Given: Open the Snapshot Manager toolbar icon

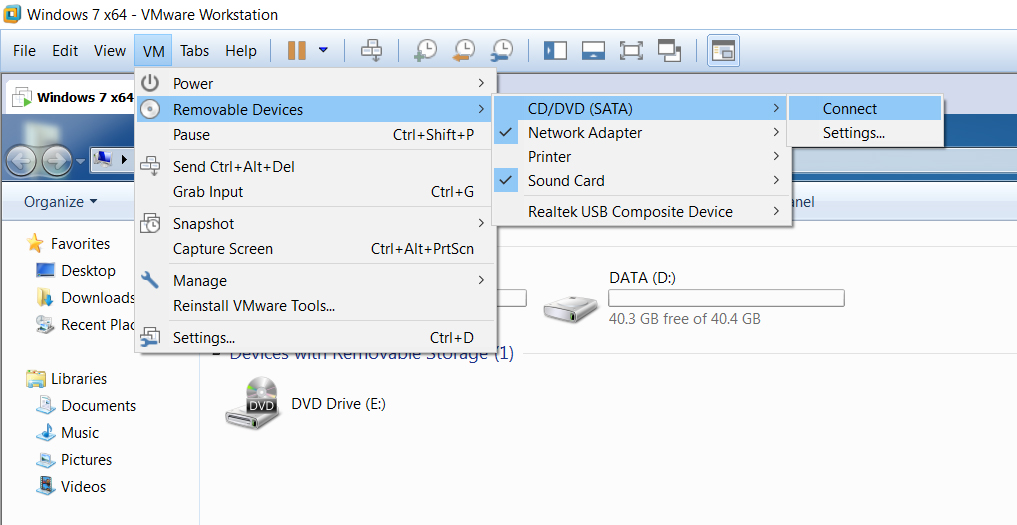Looking at the screenshot, I should coord(502,50).
